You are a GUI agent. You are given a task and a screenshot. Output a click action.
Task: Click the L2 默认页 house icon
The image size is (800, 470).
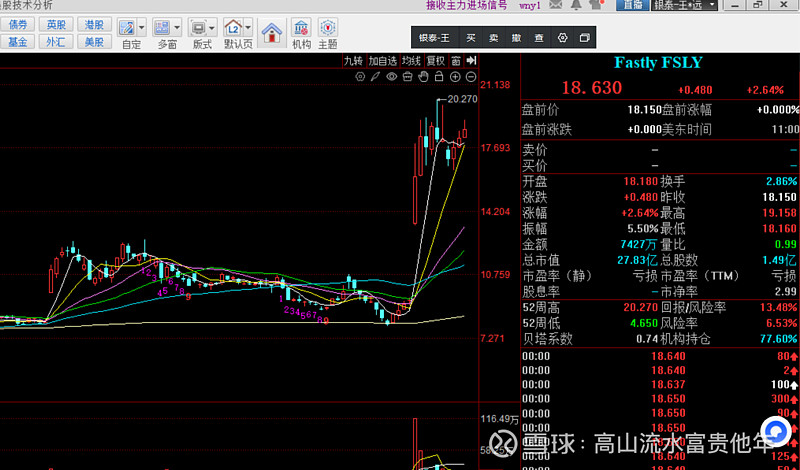pyautogui.click(x=233, y=28)
